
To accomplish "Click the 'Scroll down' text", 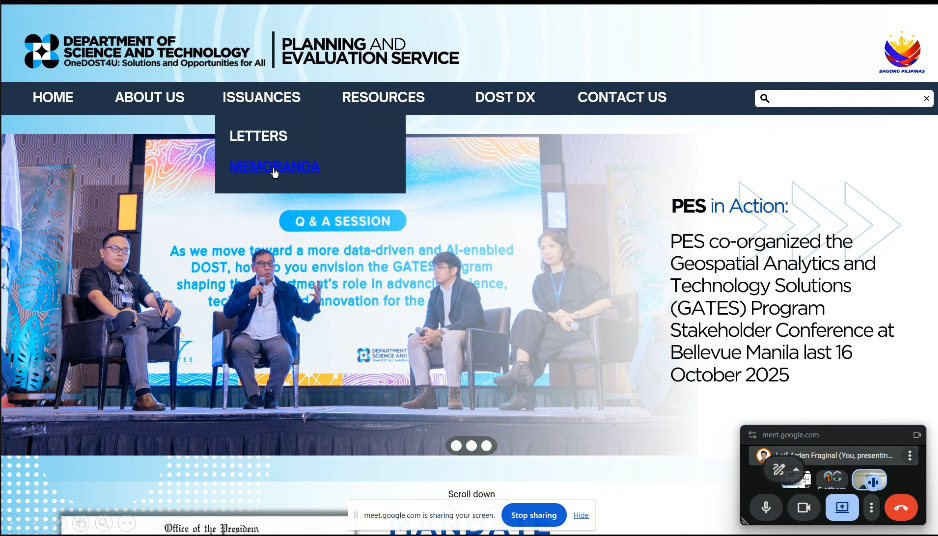I will (471, 494).
